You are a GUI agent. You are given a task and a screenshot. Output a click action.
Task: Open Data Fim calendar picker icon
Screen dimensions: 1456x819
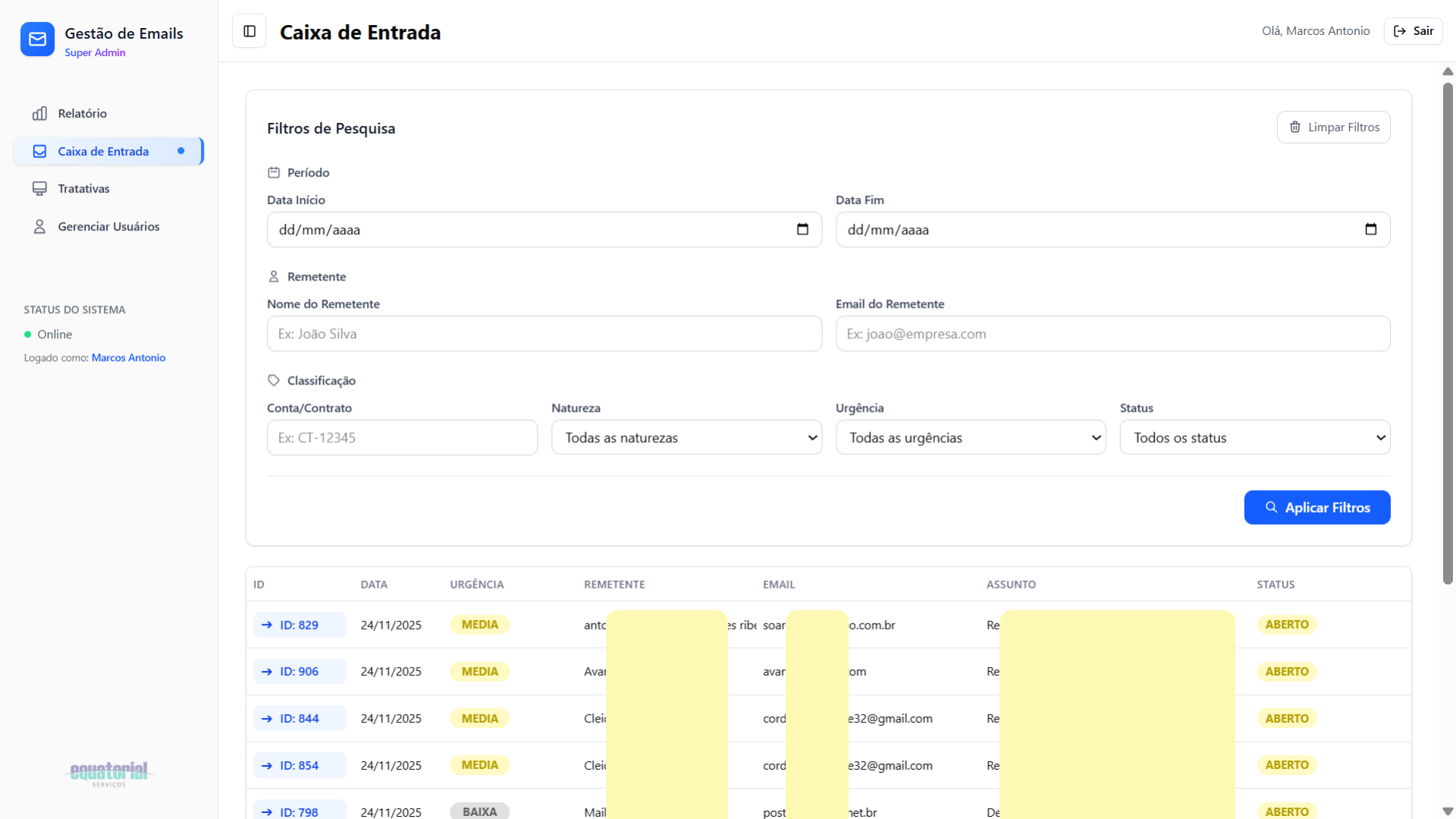pyautogui.click(x=1370, y=230)
